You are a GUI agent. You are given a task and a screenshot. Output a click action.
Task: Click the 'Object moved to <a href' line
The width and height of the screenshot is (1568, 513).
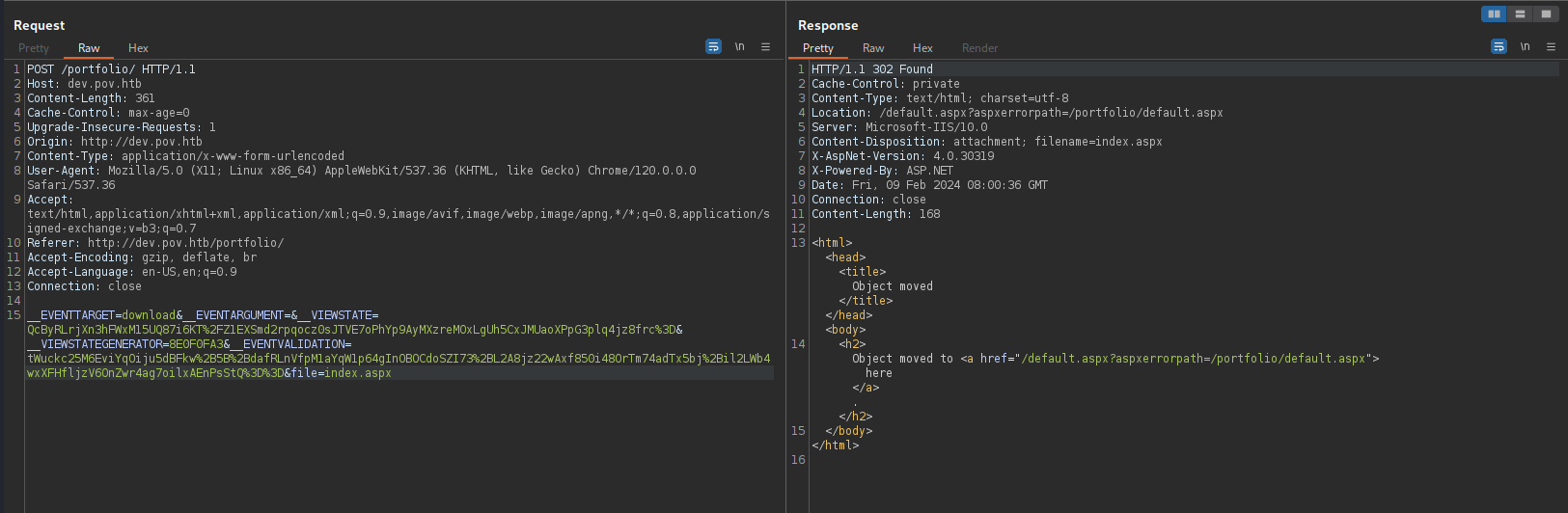click(1115, 359)
